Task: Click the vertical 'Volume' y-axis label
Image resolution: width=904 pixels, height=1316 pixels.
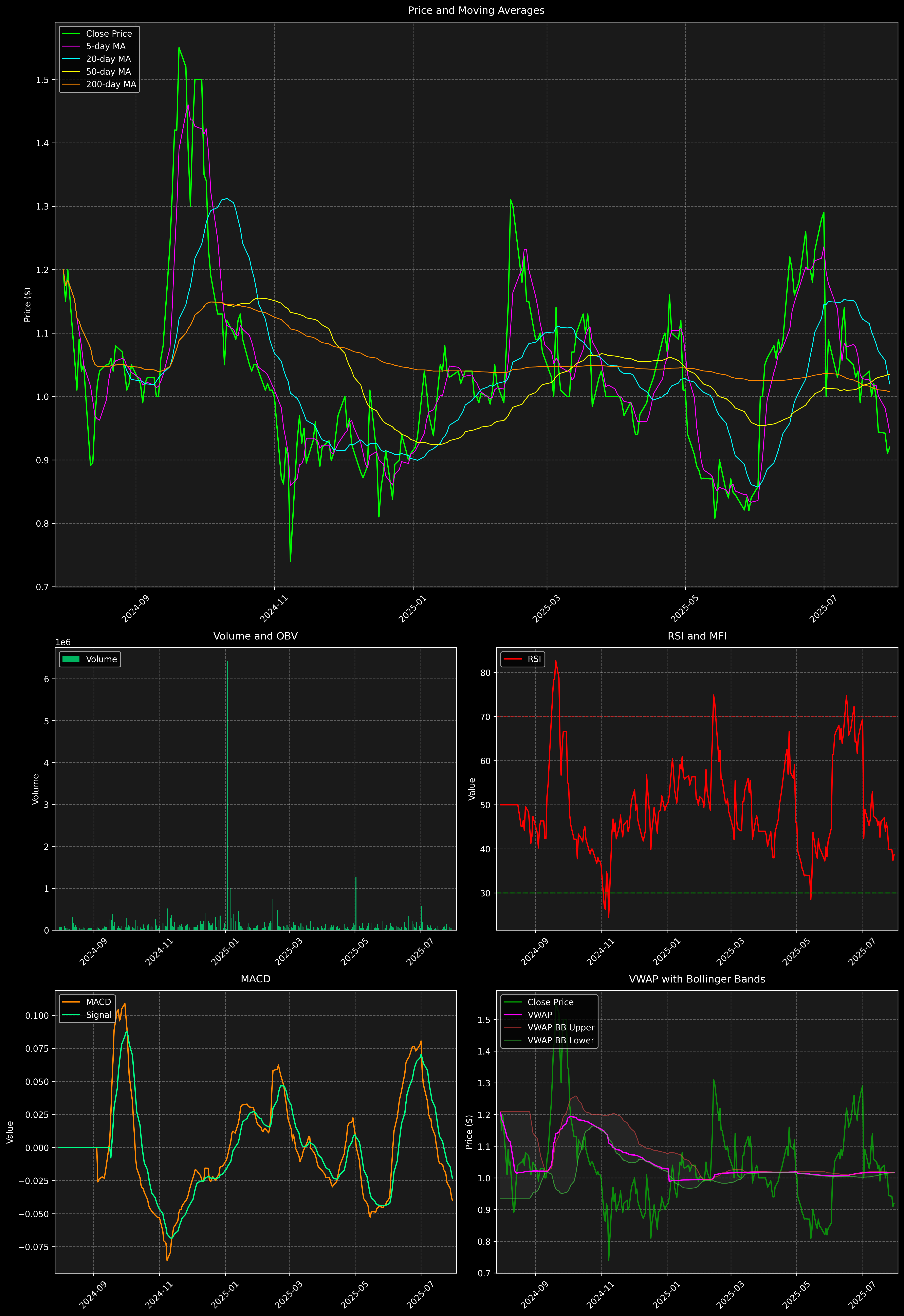Action: [36, 789]
